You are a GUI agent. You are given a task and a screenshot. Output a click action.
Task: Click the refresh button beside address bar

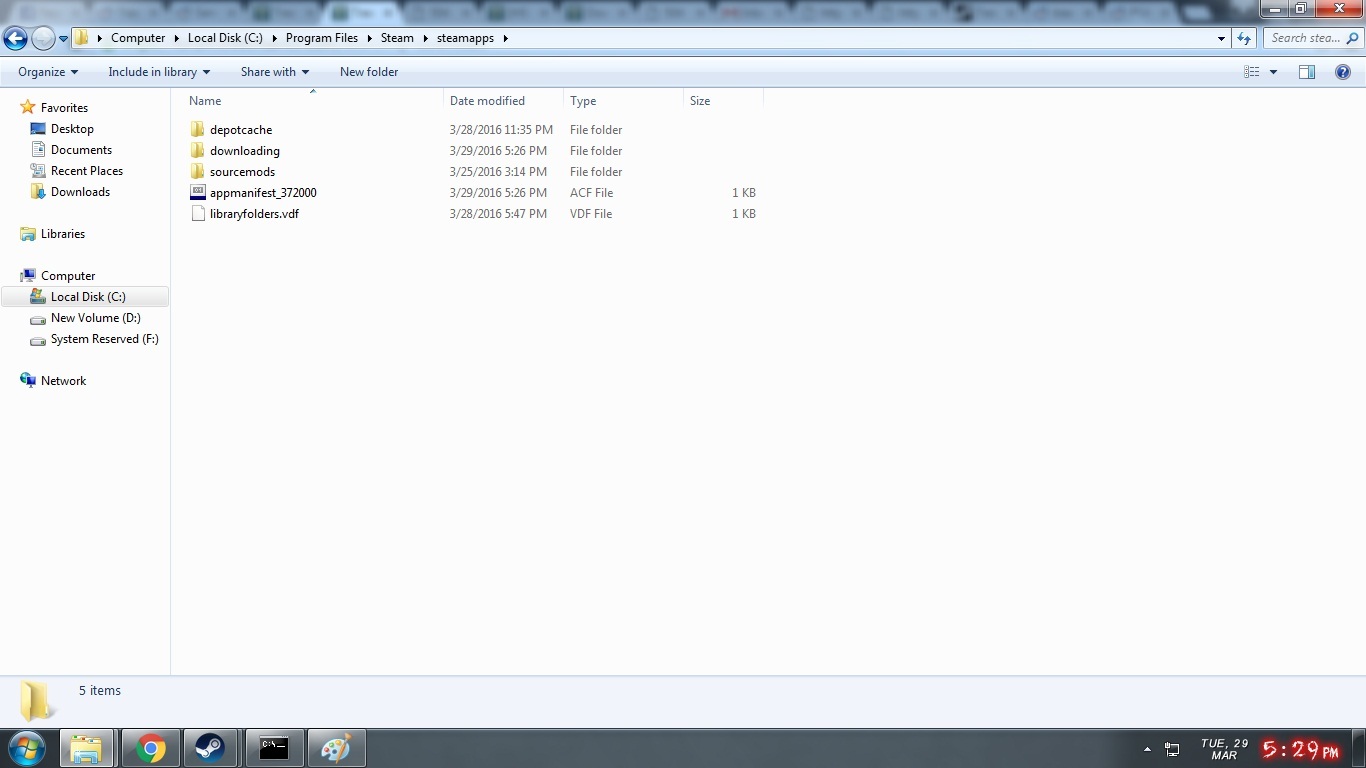tap(1244, 38)
